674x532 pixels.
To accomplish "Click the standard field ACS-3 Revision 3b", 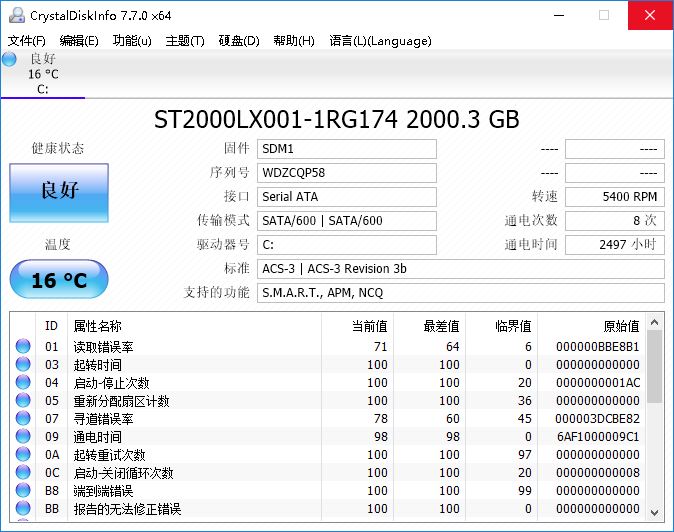I will [461, 269].
